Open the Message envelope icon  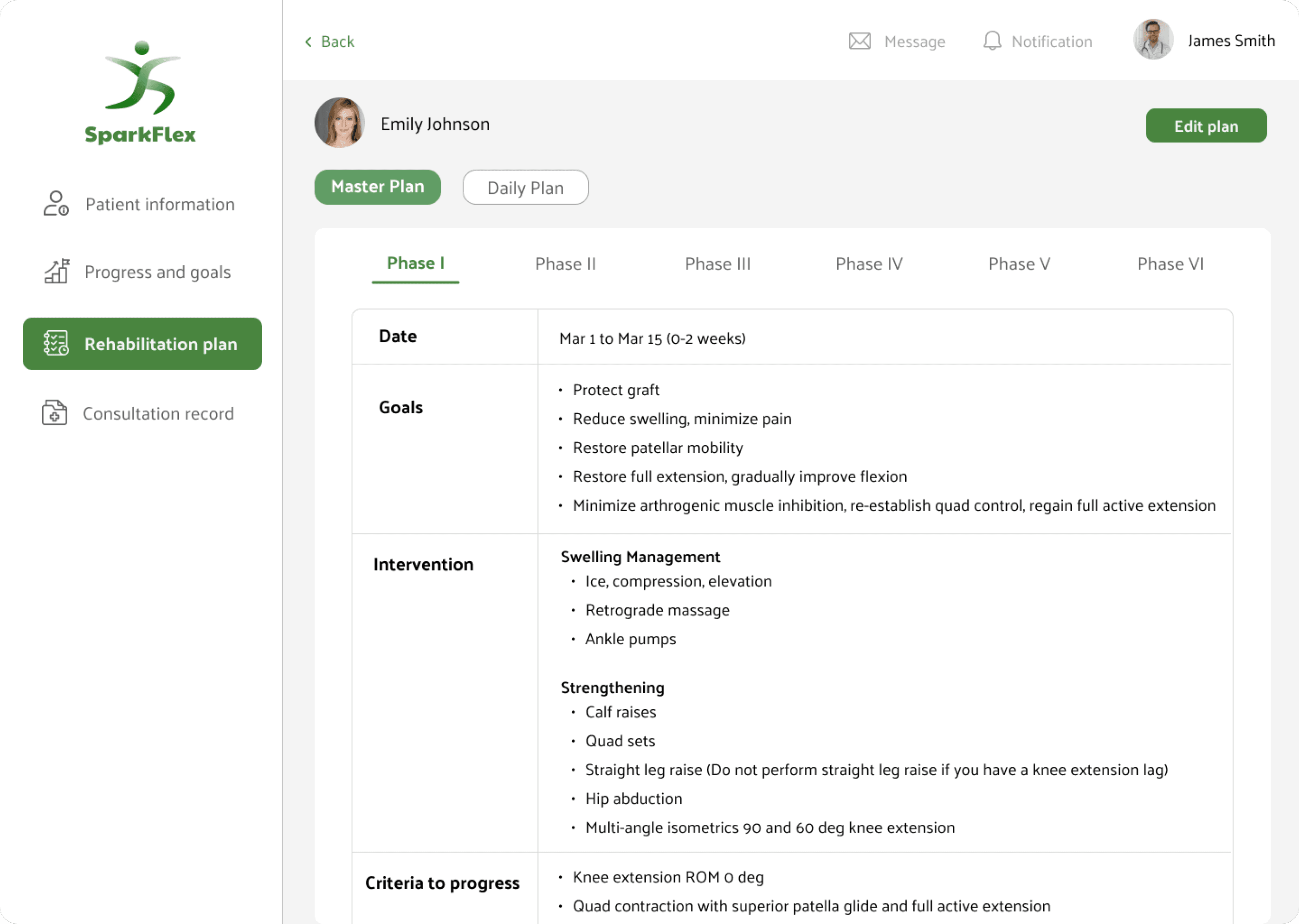click(860, 41)
